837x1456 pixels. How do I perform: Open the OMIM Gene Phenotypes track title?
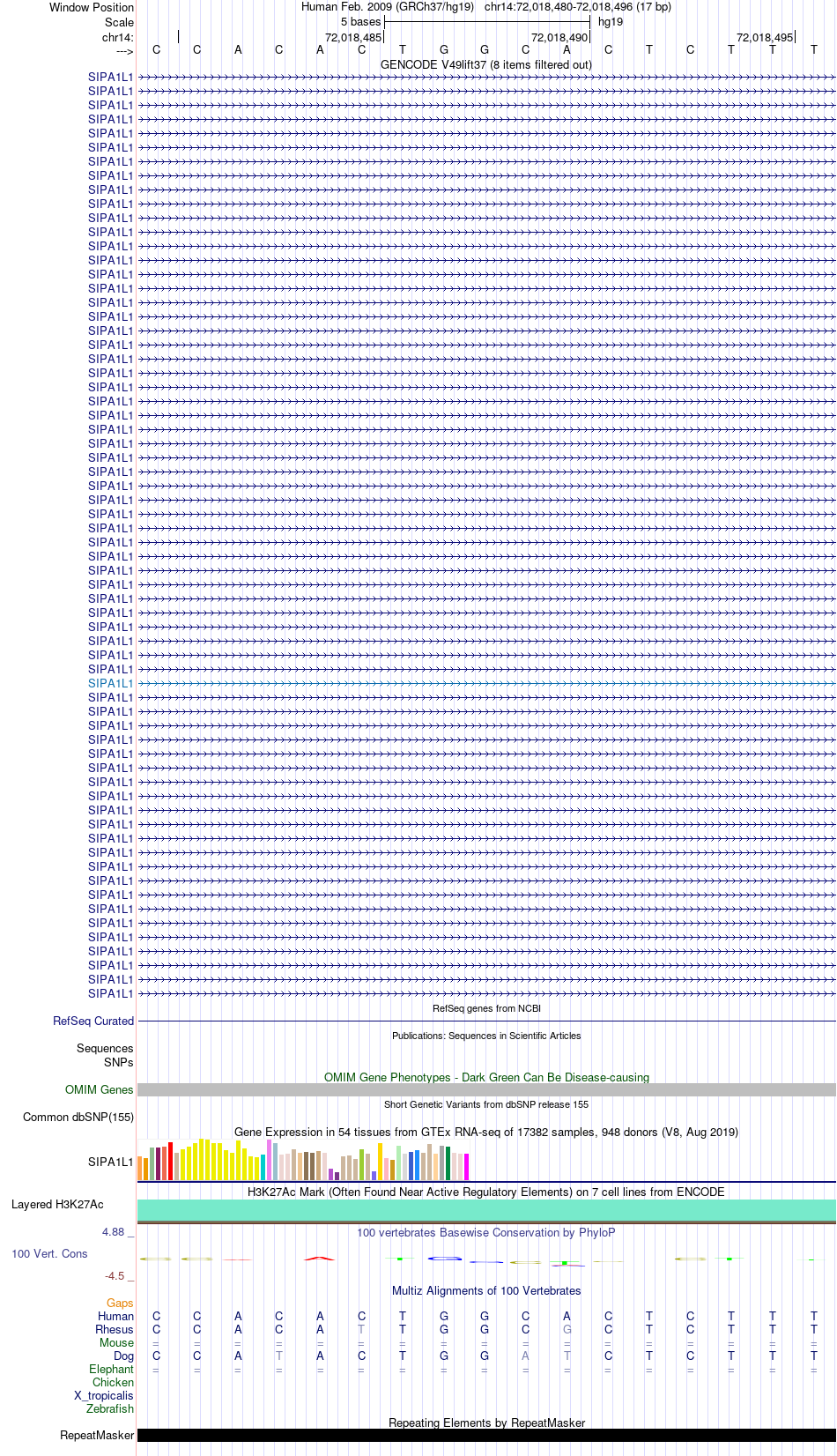point(486,1077)
